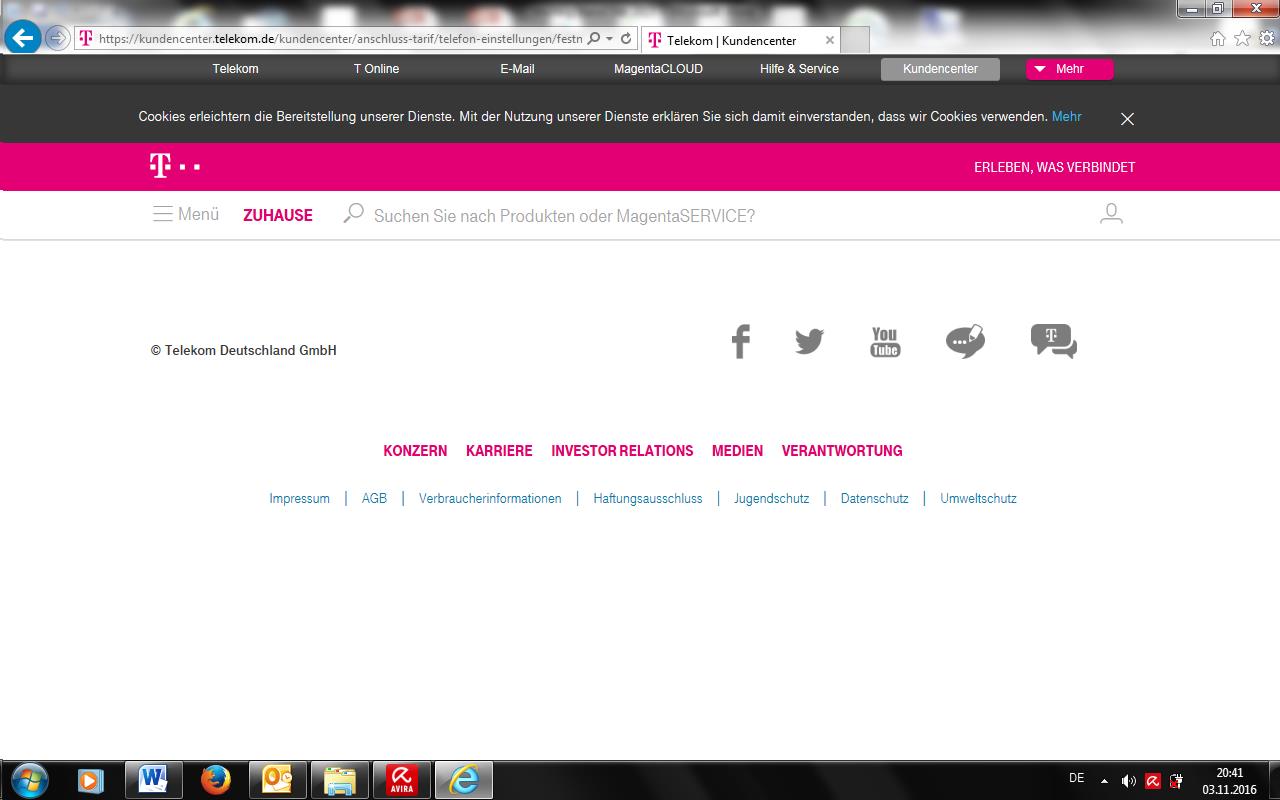Click the browser forward arrow button

(57, 38)
